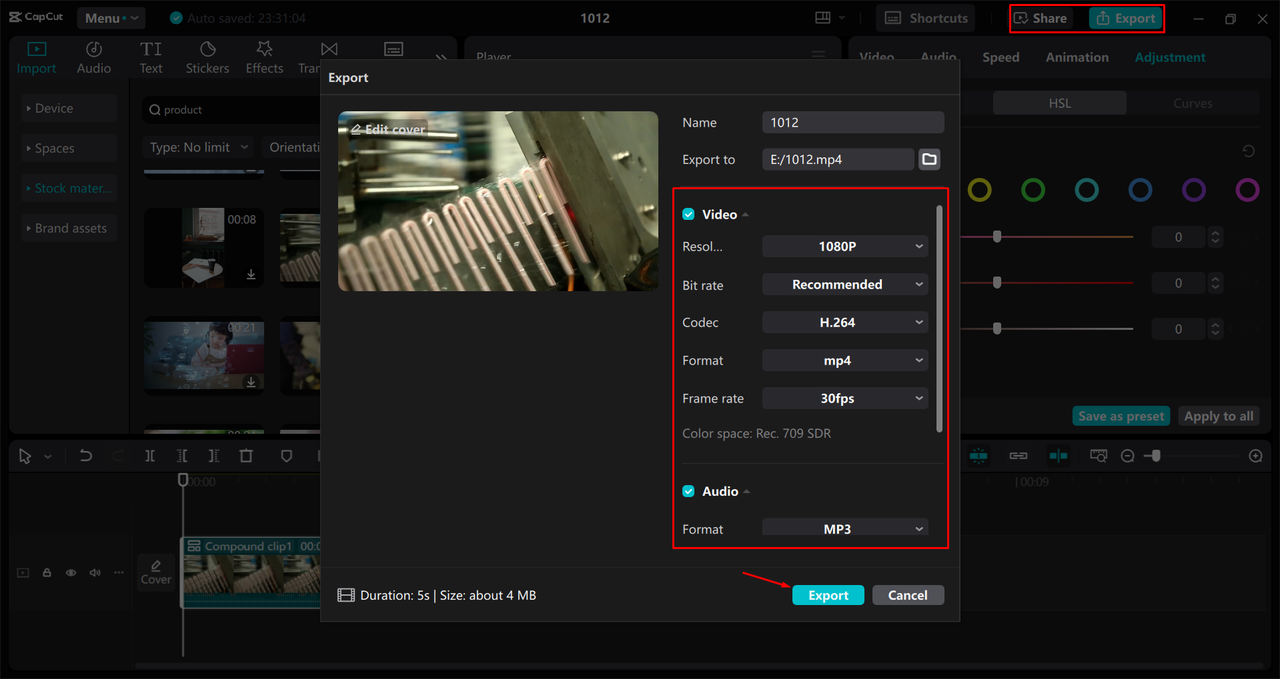Click the Delete left trim icon
Viewport: 1280px width, 679px height.
[182, 456]
